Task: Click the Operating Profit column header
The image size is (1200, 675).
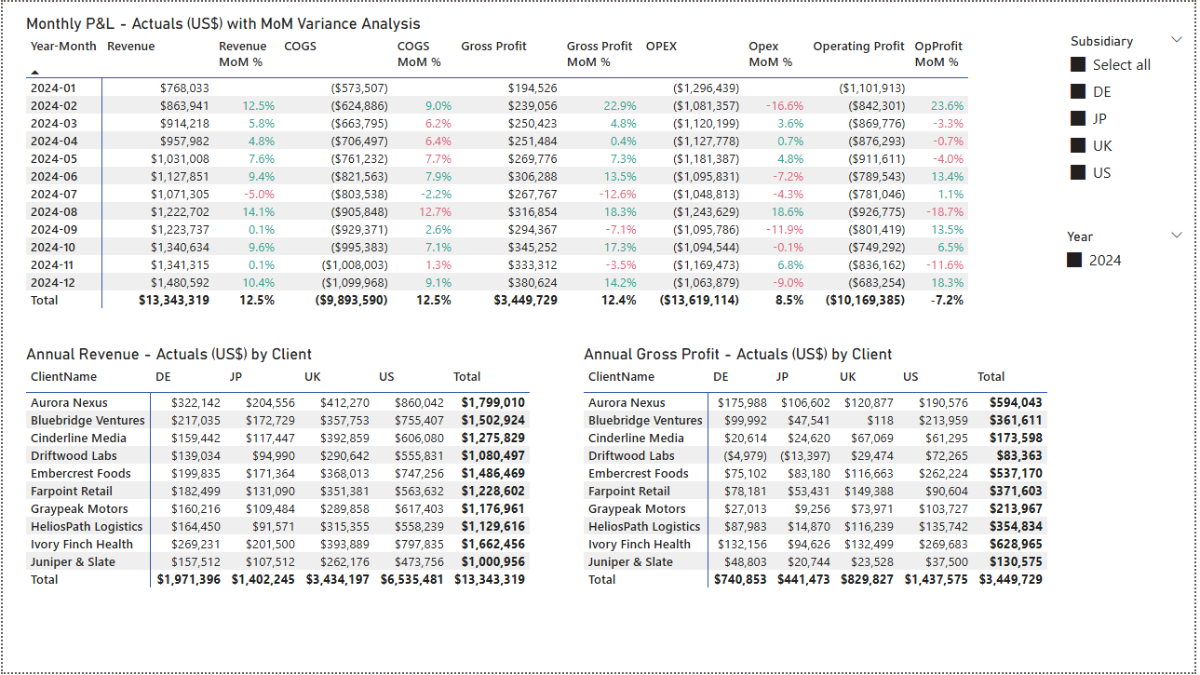Action: pos(858,46)
